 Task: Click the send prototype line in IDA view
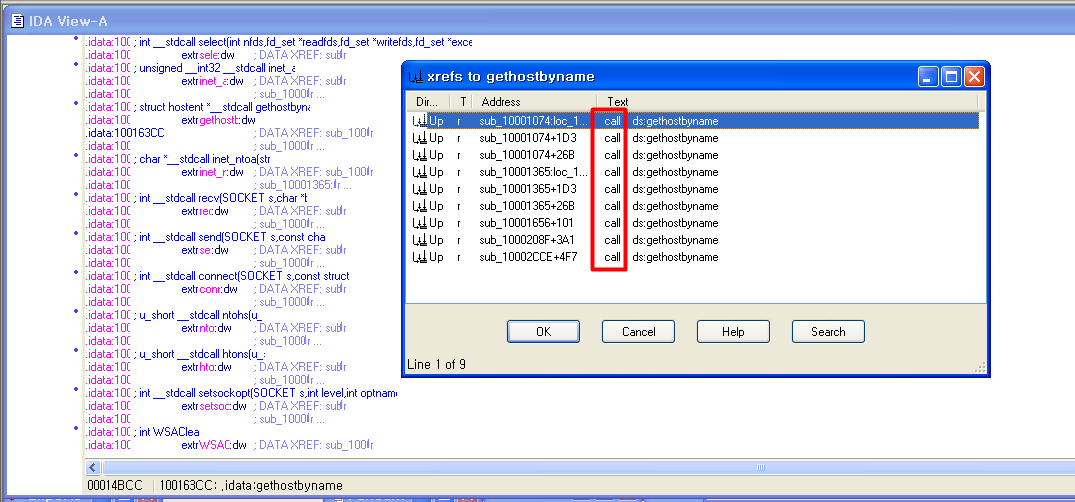205,237
